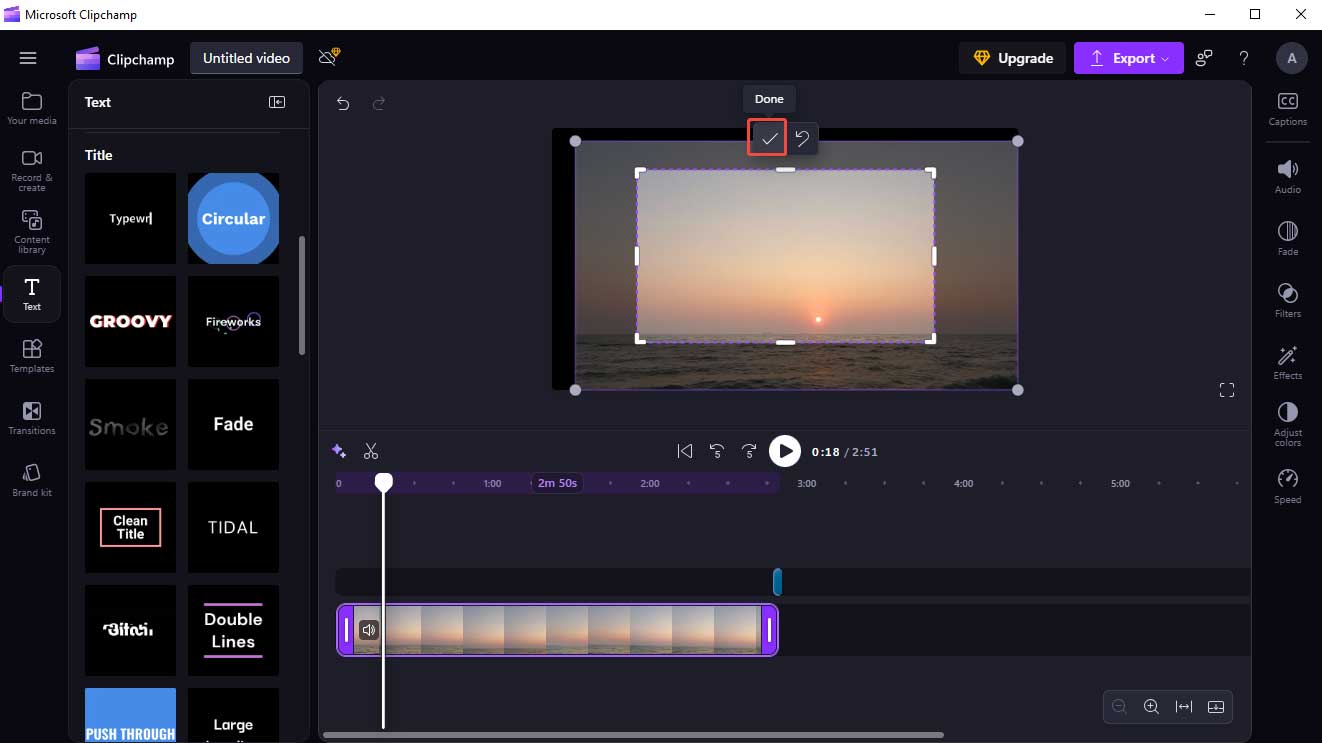Viewport: 1322px width, 743px height.
Task: Click the preview top-right corner handle
Action: (x=1018, y=141)
